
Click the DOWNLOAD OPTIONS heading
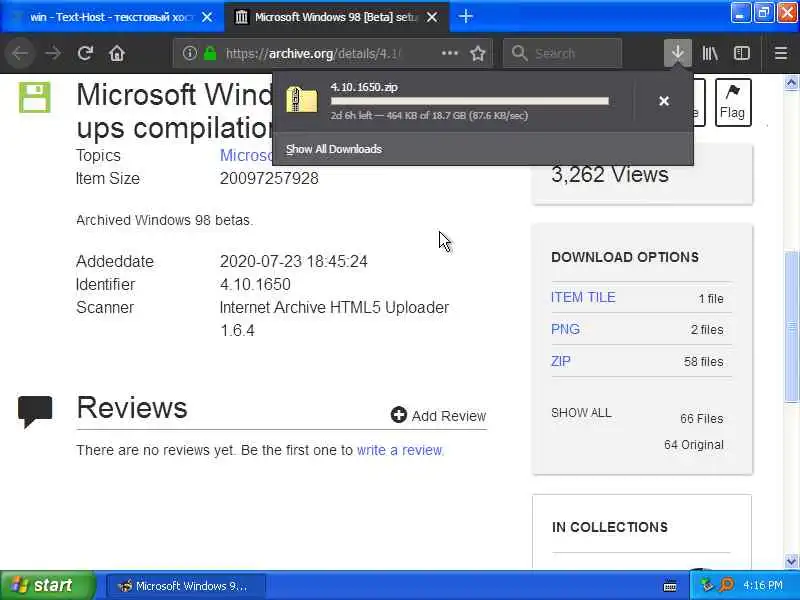(x=625, y=257)
